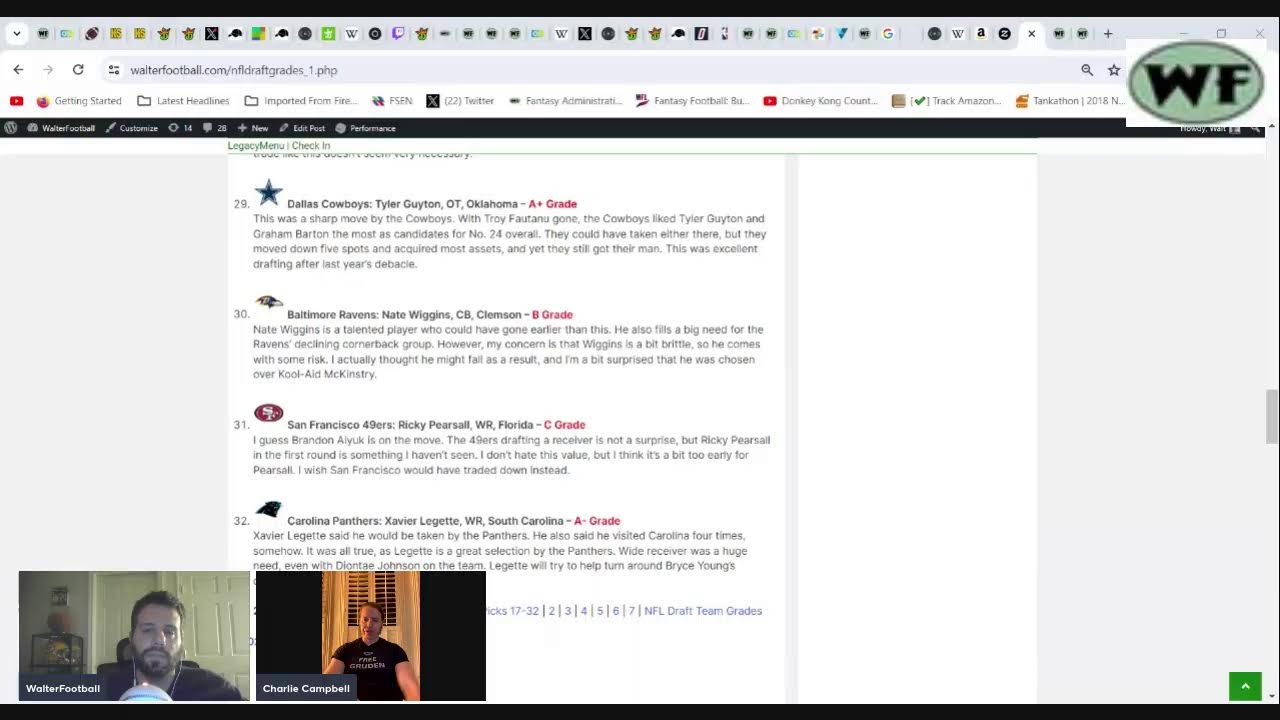Viewport: 1280px width, 720px height.
Task: Click the vertical page scrollbar thumb
Action: 1271,416
